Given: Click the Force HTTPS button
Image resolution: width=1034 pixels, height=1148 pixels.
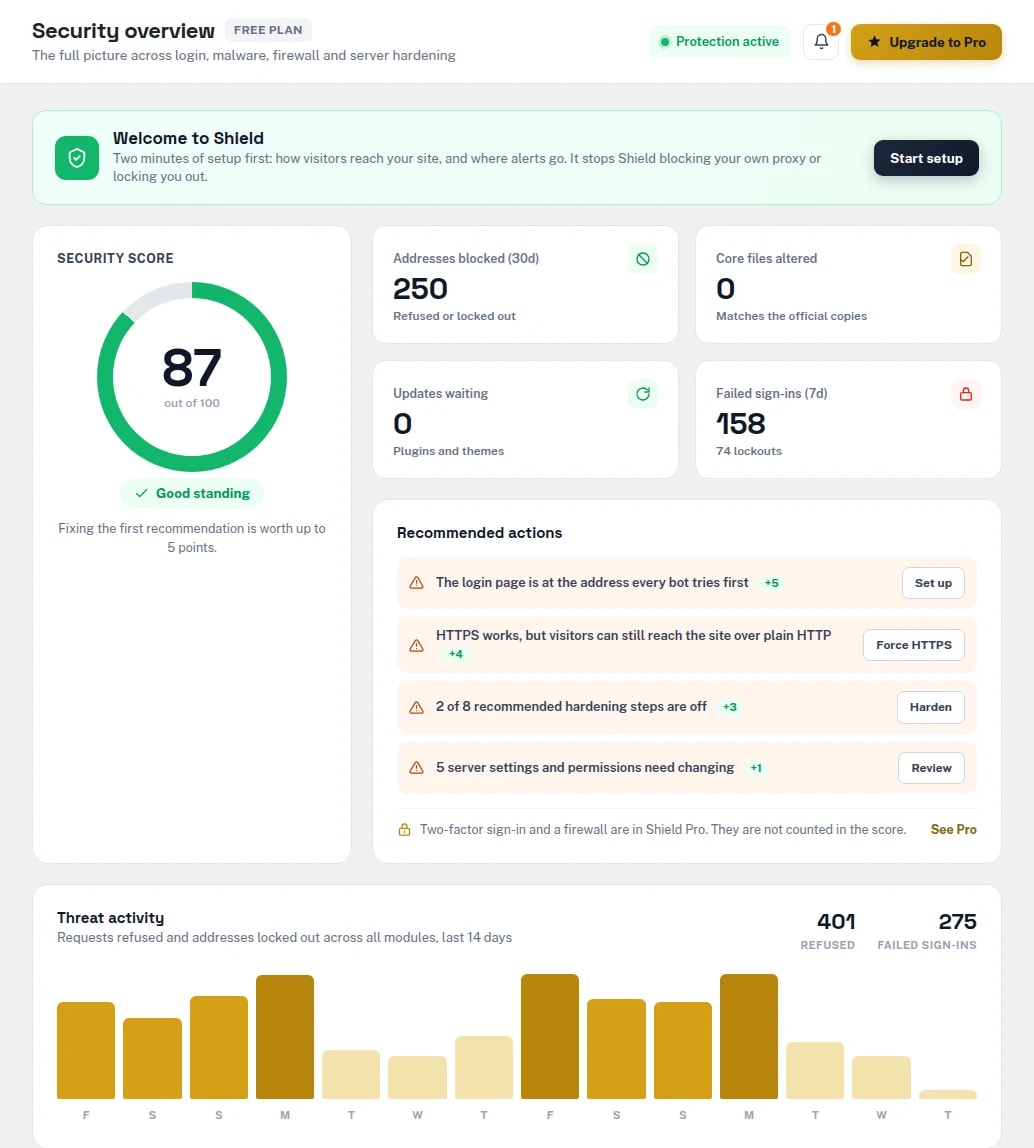Looking at the screenshot, I should [913, 645].
